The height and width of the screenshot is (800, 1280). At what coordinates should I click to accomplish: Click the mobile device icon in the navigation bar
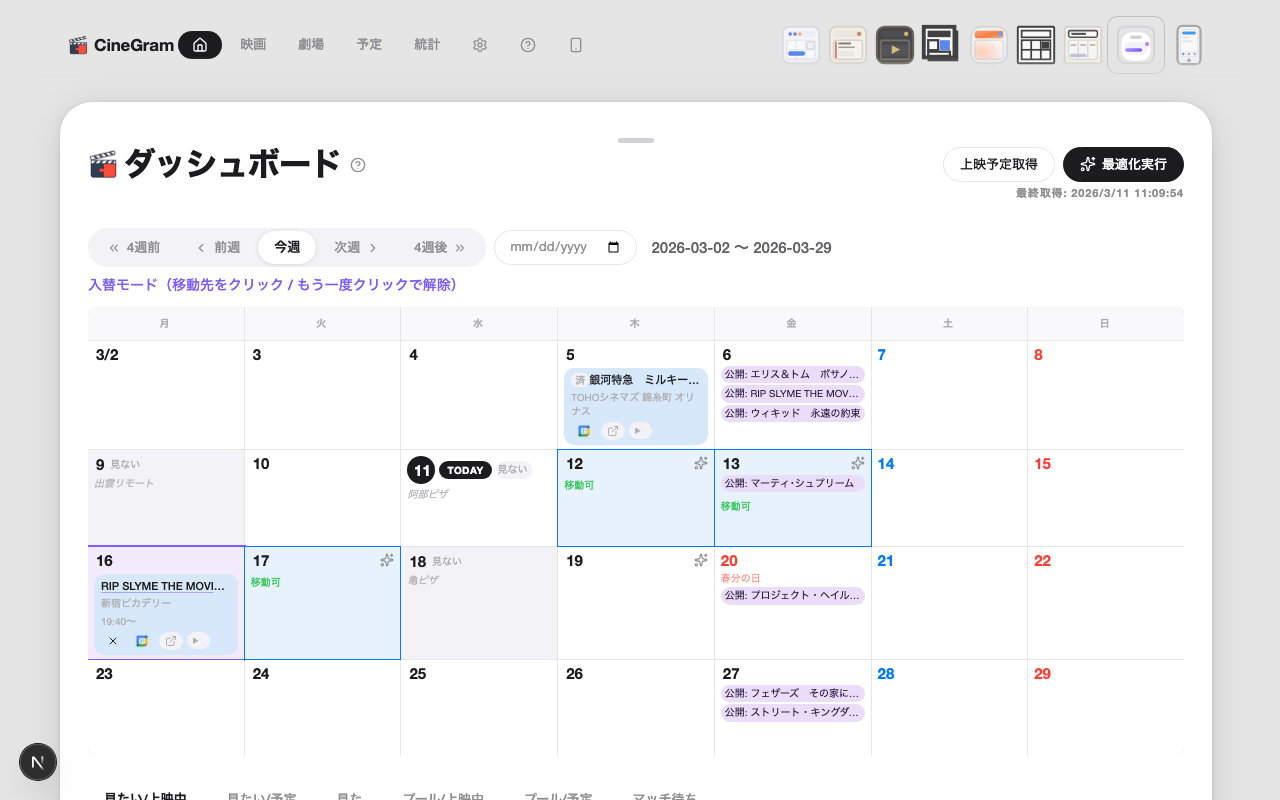[x=576, y=45]
